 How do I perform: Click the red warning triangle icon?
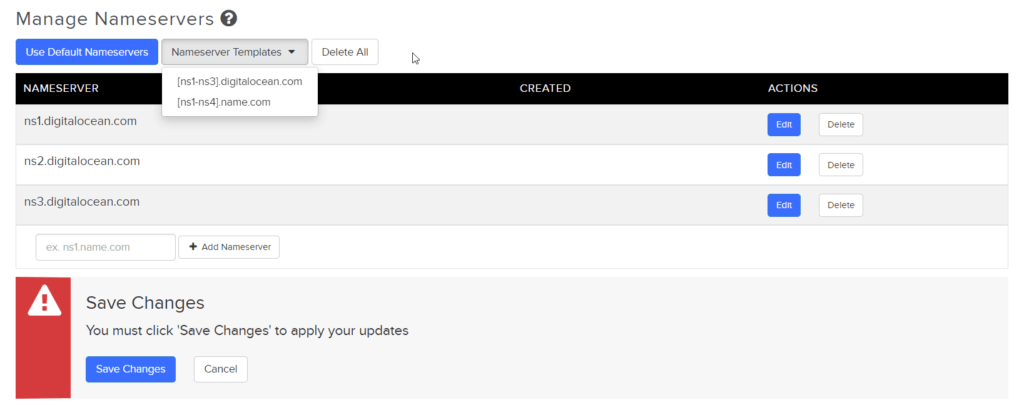coord(43,301)
